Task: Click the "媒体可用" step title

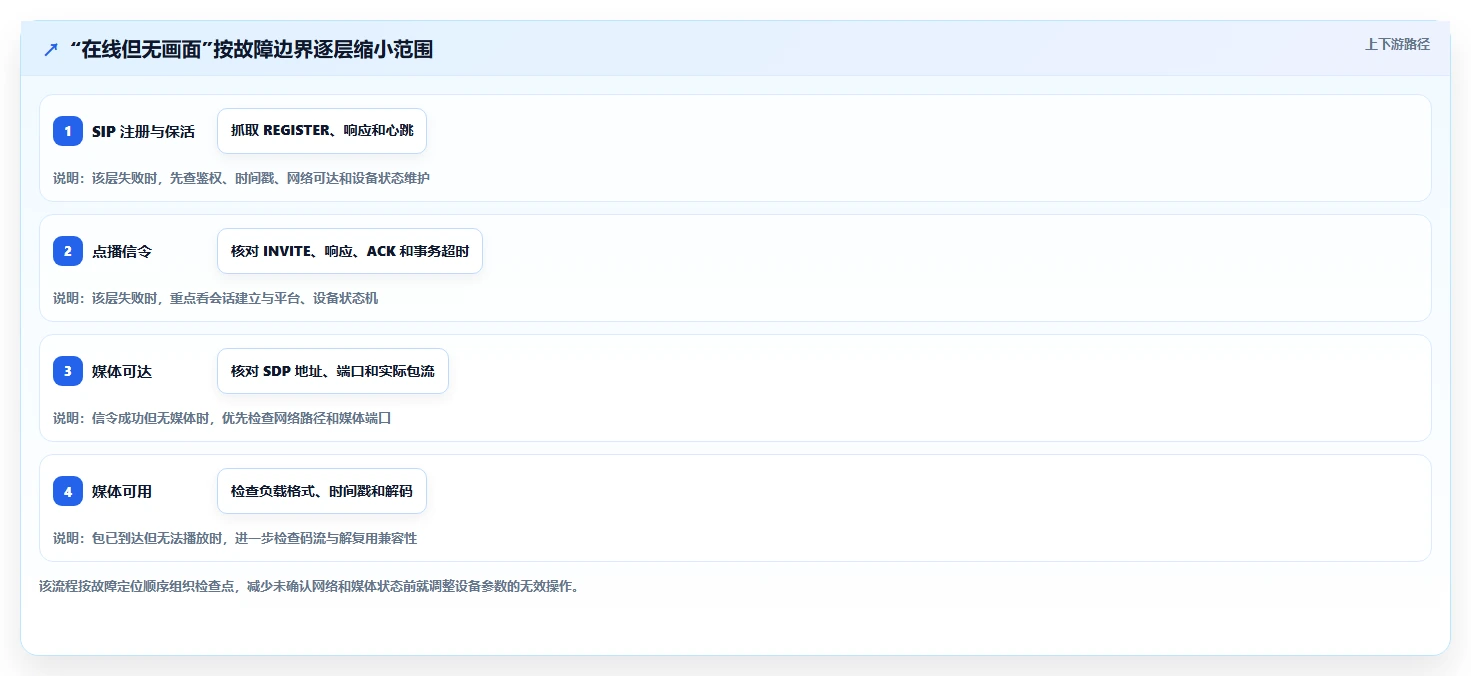Action: tap(122, 491)
